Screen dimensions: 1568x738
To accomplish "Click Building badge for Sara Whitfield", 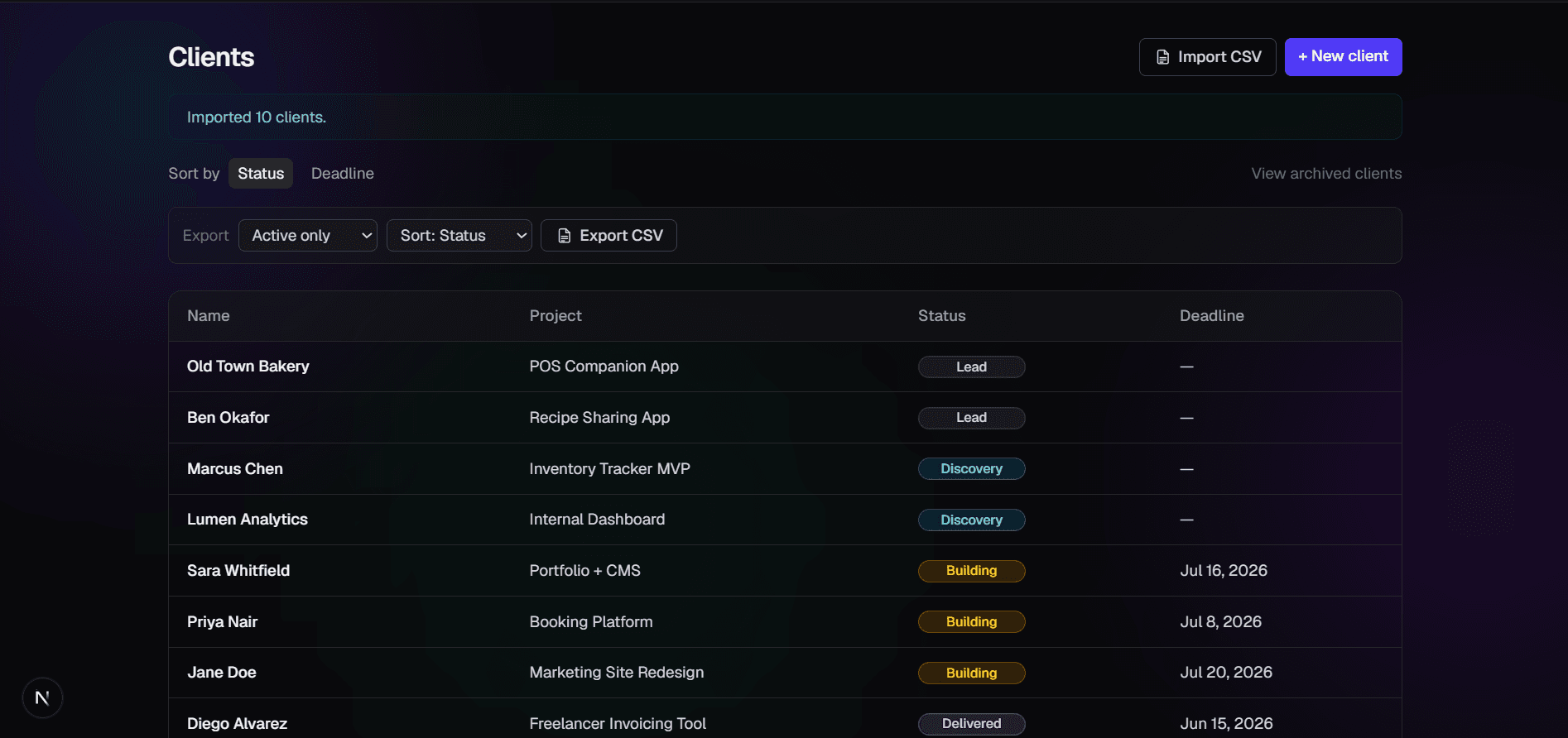I will (972, 571).
